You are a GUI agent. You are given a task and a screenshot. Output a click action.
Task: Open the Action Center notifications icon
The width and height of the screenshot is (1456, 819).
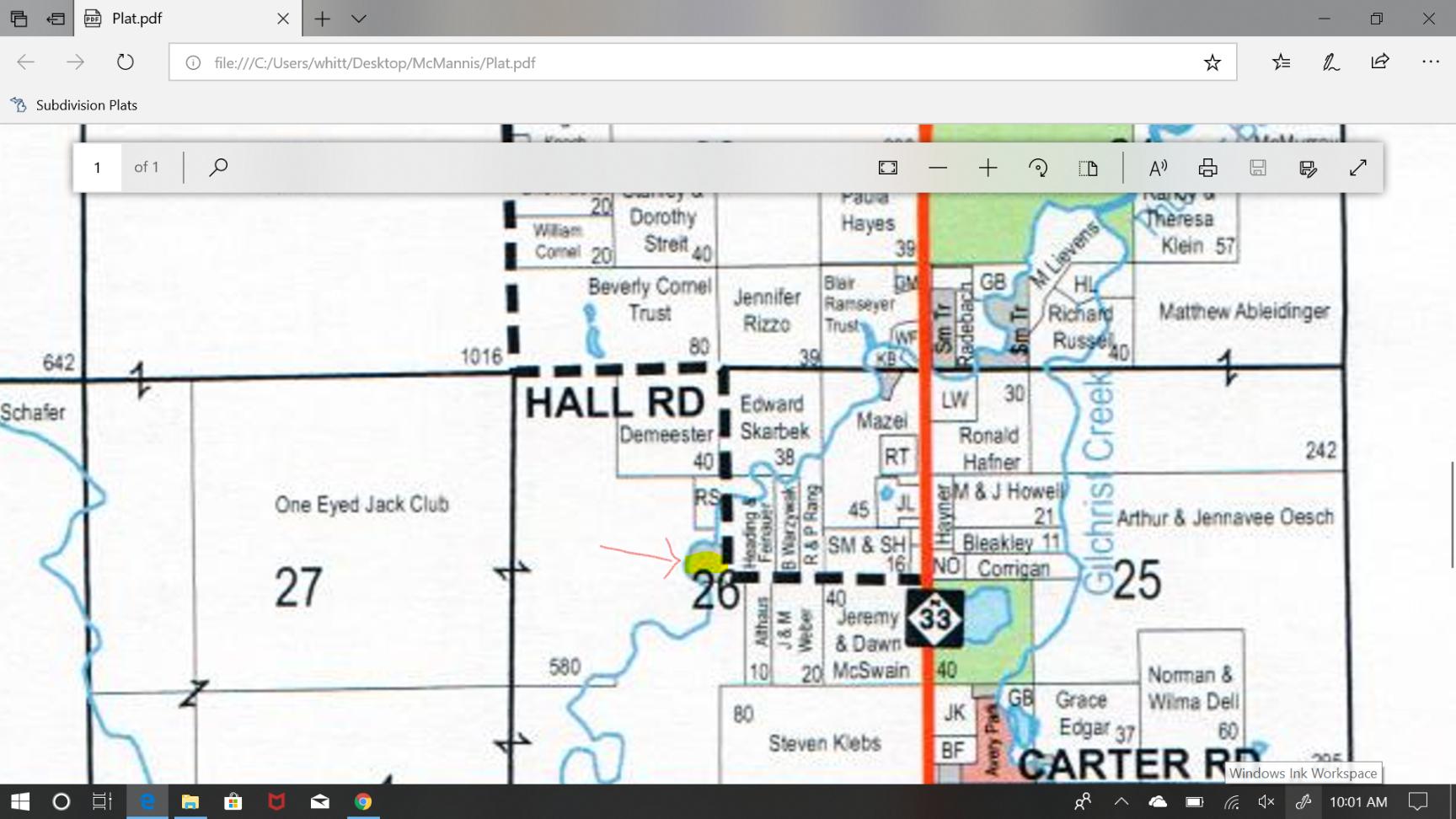point(1418,801)
